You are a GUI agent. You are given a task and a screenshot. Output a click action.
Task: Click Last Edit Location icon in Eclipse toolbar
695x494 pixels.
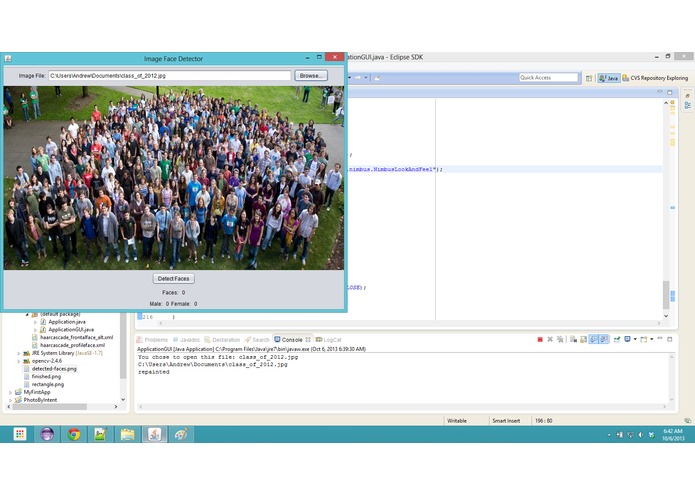(377, 78)
